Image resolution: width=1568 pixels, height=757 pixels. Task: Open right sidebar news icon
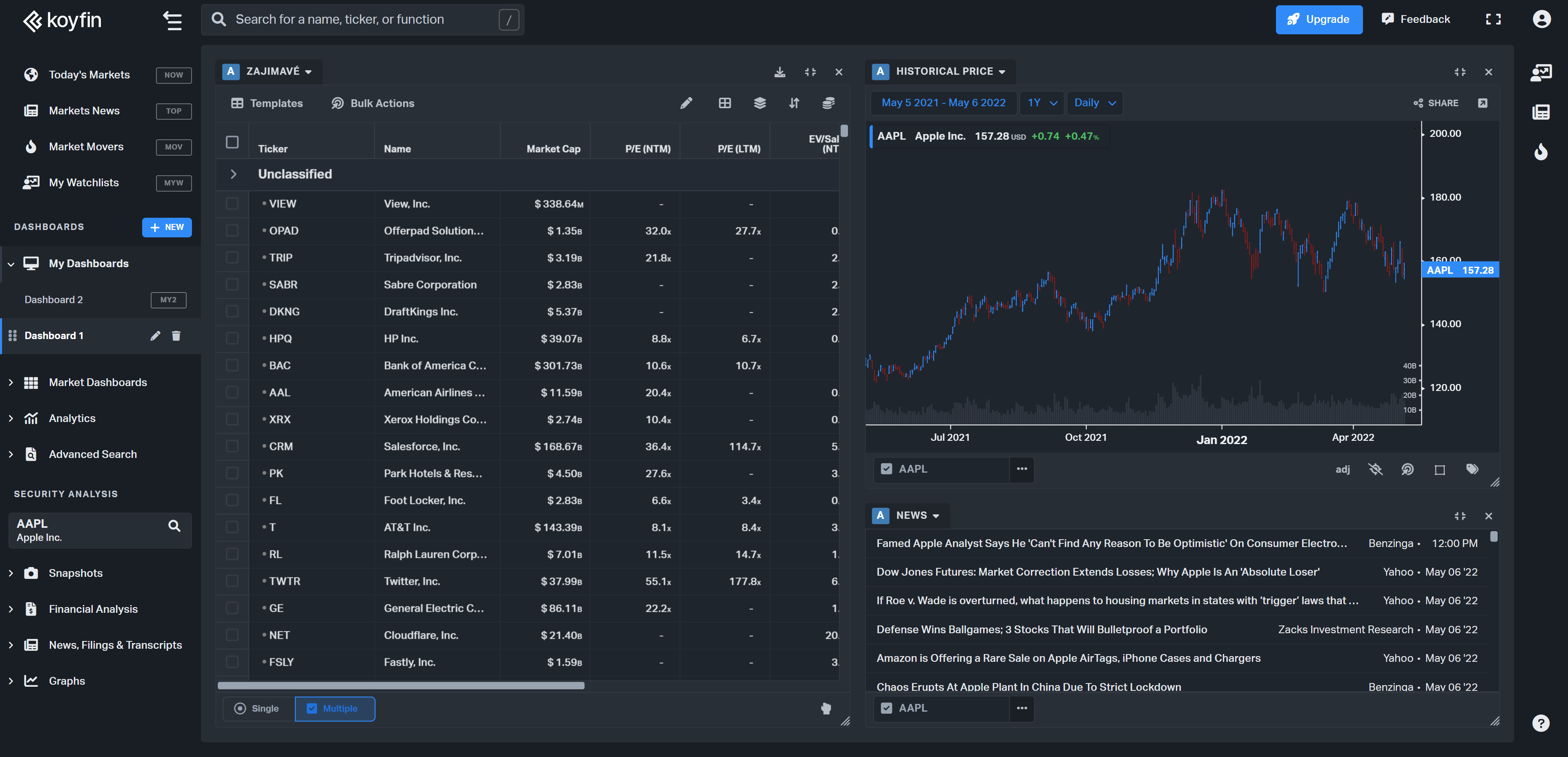tap(1541, 112)
